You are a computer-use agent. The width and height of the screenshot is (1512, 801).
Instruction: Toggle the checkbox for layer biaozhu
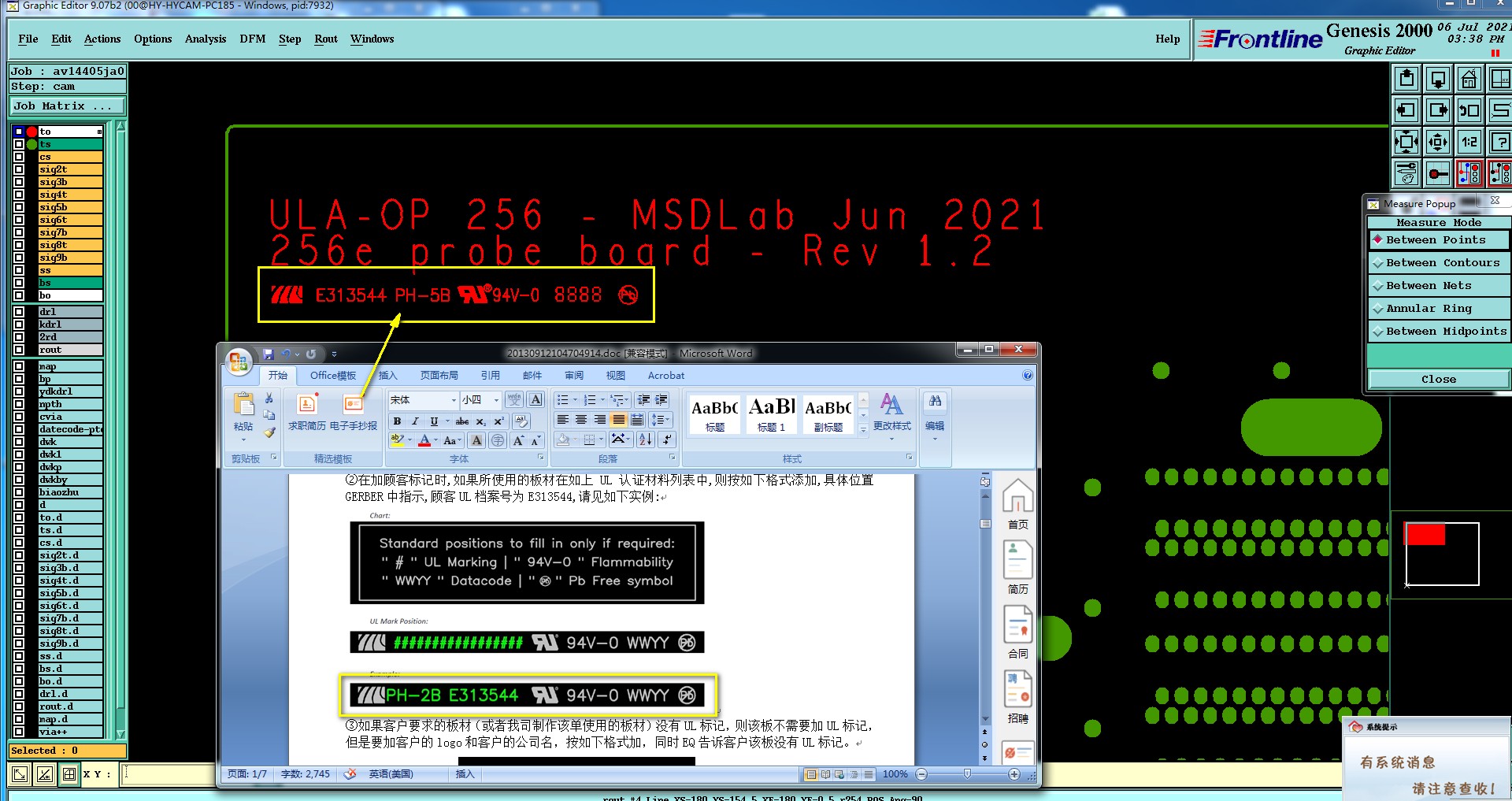coord(19,492)
